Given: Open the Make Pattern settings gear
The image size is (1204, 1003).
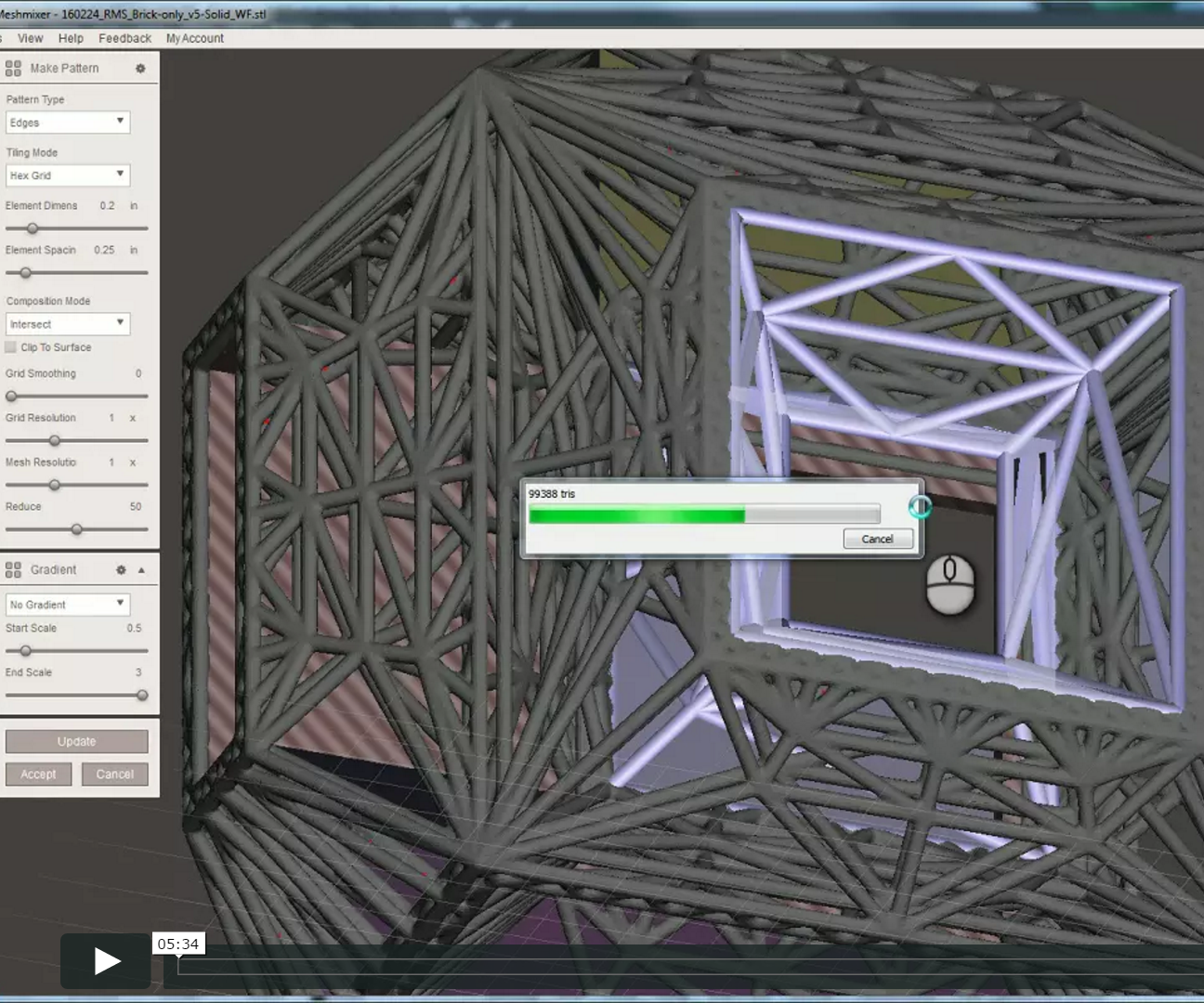Looking at the screenshot, I should [x=140, y=68].
